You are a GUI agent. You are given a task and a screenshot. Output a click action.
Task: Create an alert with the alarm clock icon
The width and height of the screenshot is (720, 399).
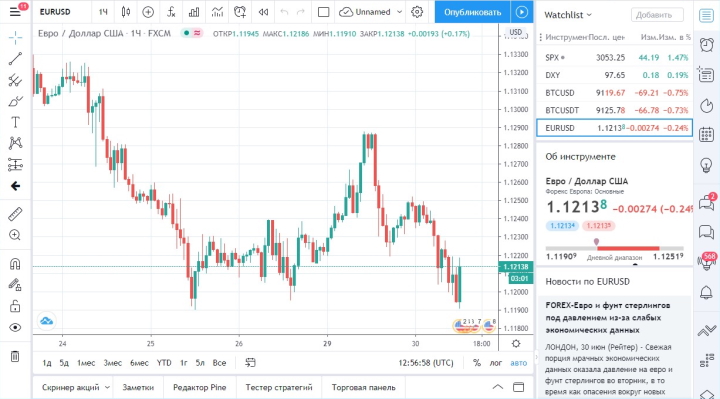240,12
